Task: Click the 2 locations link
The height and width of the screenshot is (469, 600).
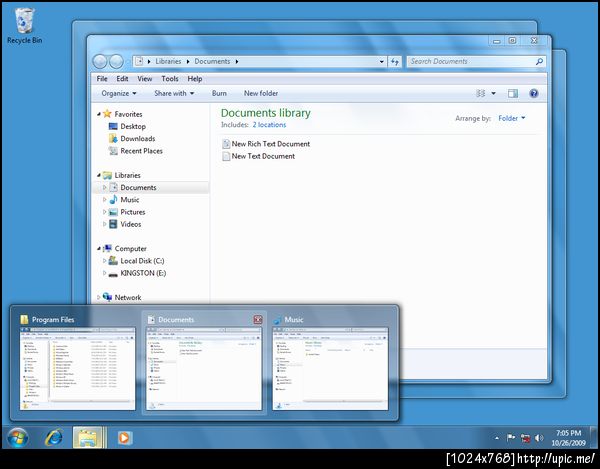Action: (269, 125)
